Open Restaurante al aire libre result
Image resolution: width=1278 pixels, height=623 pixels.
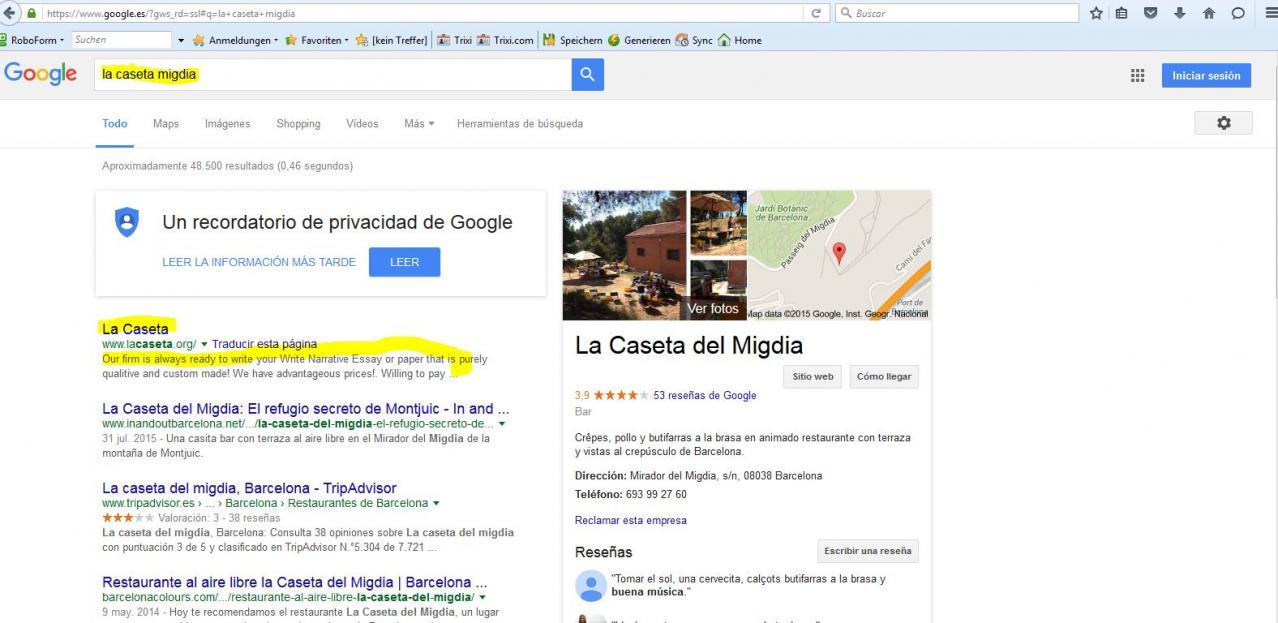(x=295, y=582)
